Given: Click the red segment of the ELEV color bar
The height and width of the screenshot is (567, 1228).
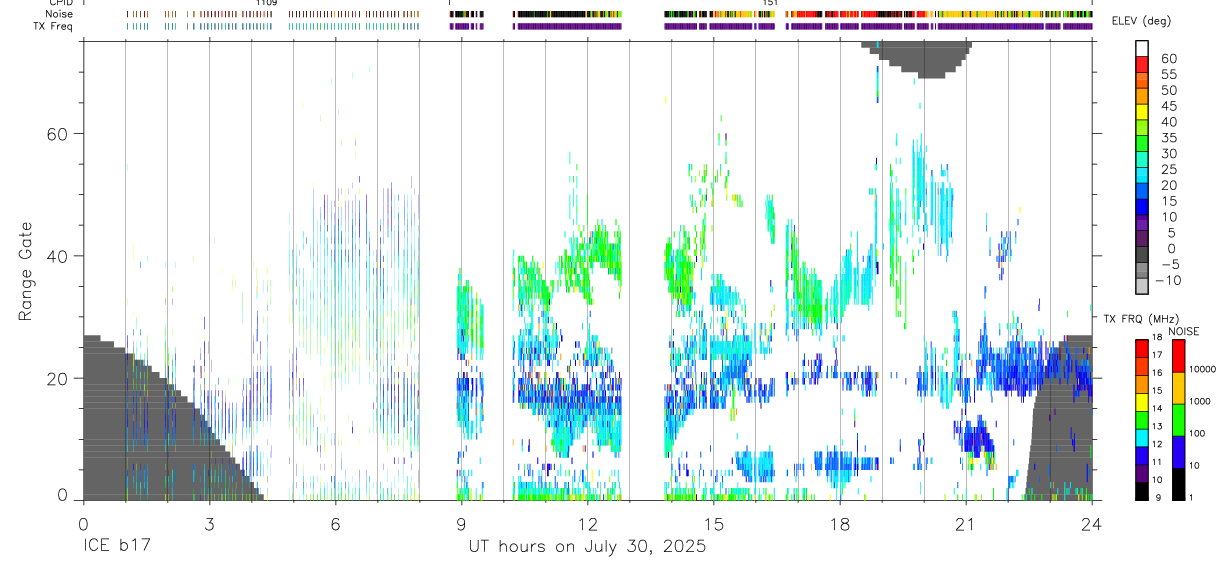Looking at the screenshot, I should pos(1142,63).
